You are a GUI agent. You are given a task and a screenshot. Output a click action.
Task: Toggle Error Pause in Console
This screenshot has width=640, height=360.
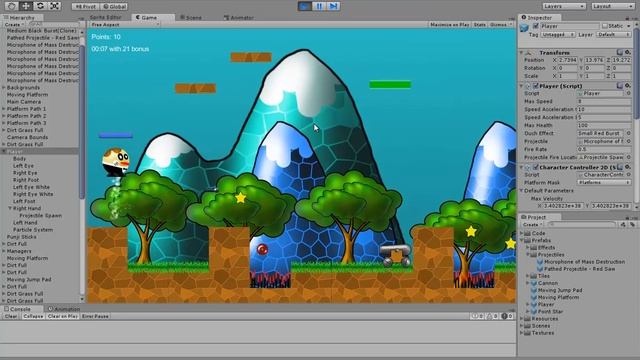pyautogui.click(x=95, y=316)
